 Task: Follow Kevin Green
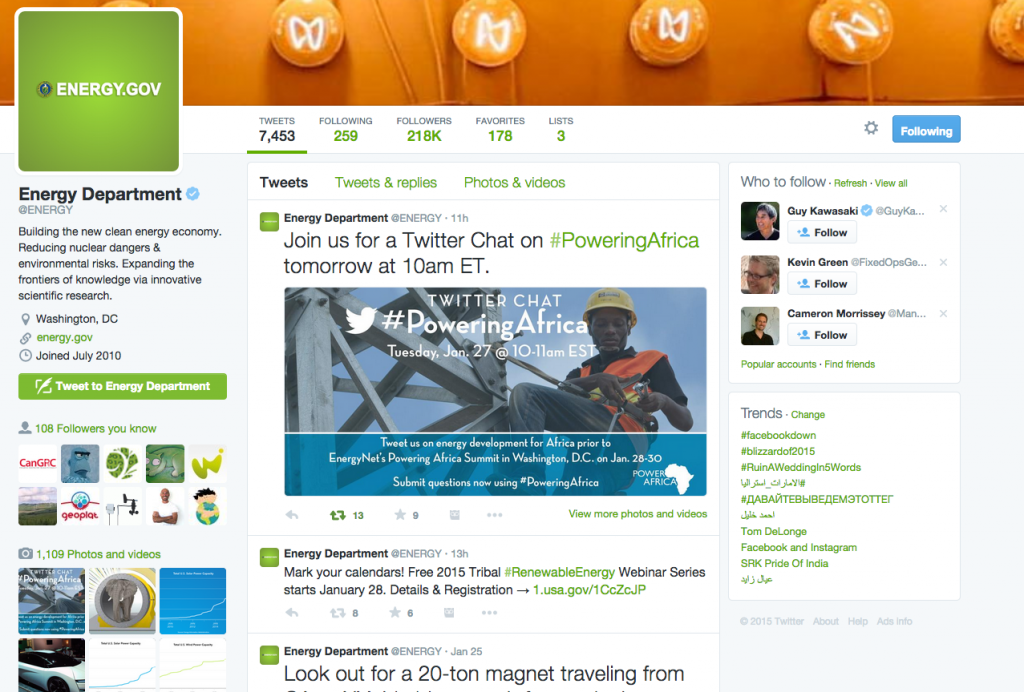click(x=822, y=284)
